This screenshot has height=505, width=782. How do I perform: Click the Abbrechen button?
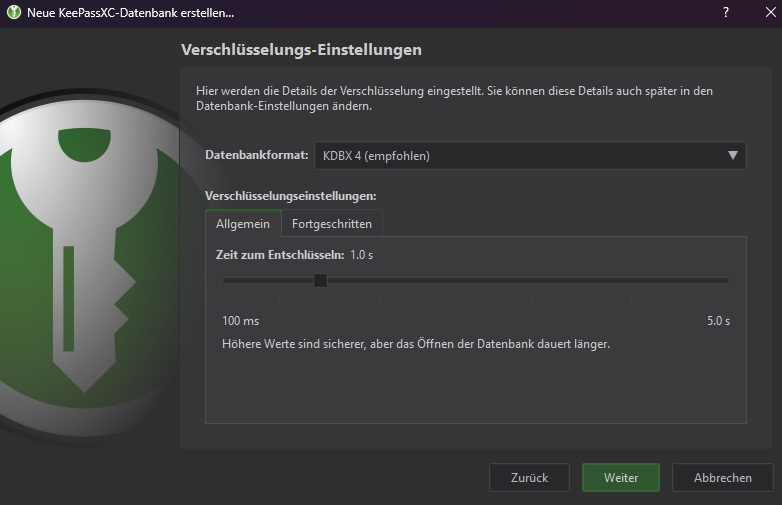(x=723, y=478)
